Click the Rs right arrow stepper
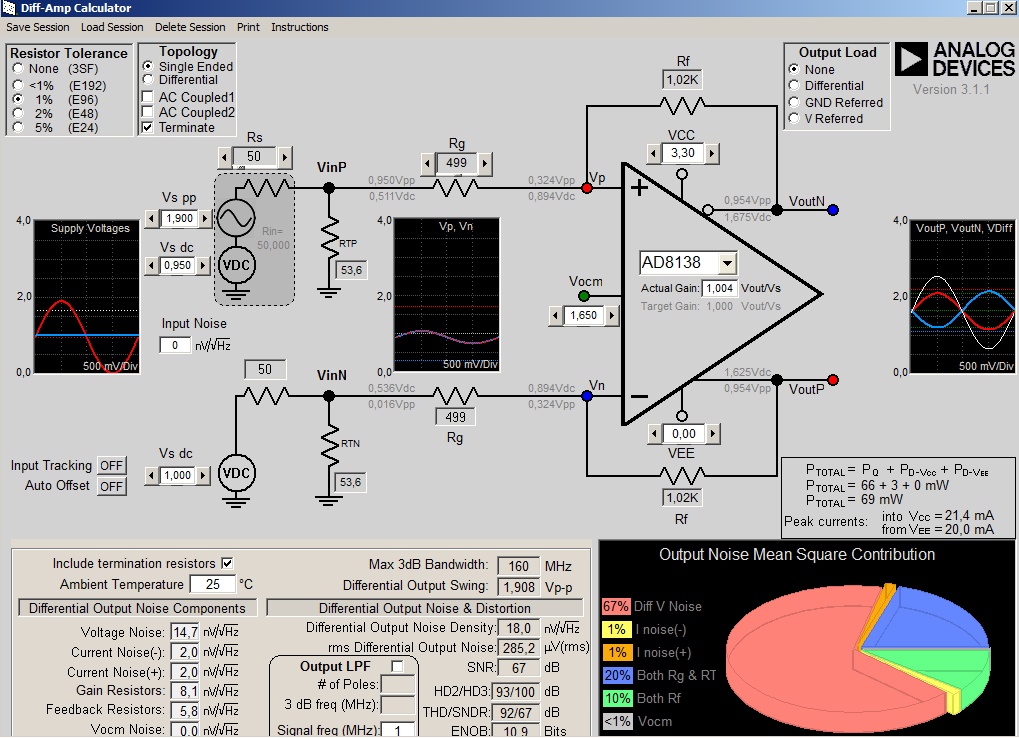The height and width of the screenshot is (738, 1019). pos(285,157)
